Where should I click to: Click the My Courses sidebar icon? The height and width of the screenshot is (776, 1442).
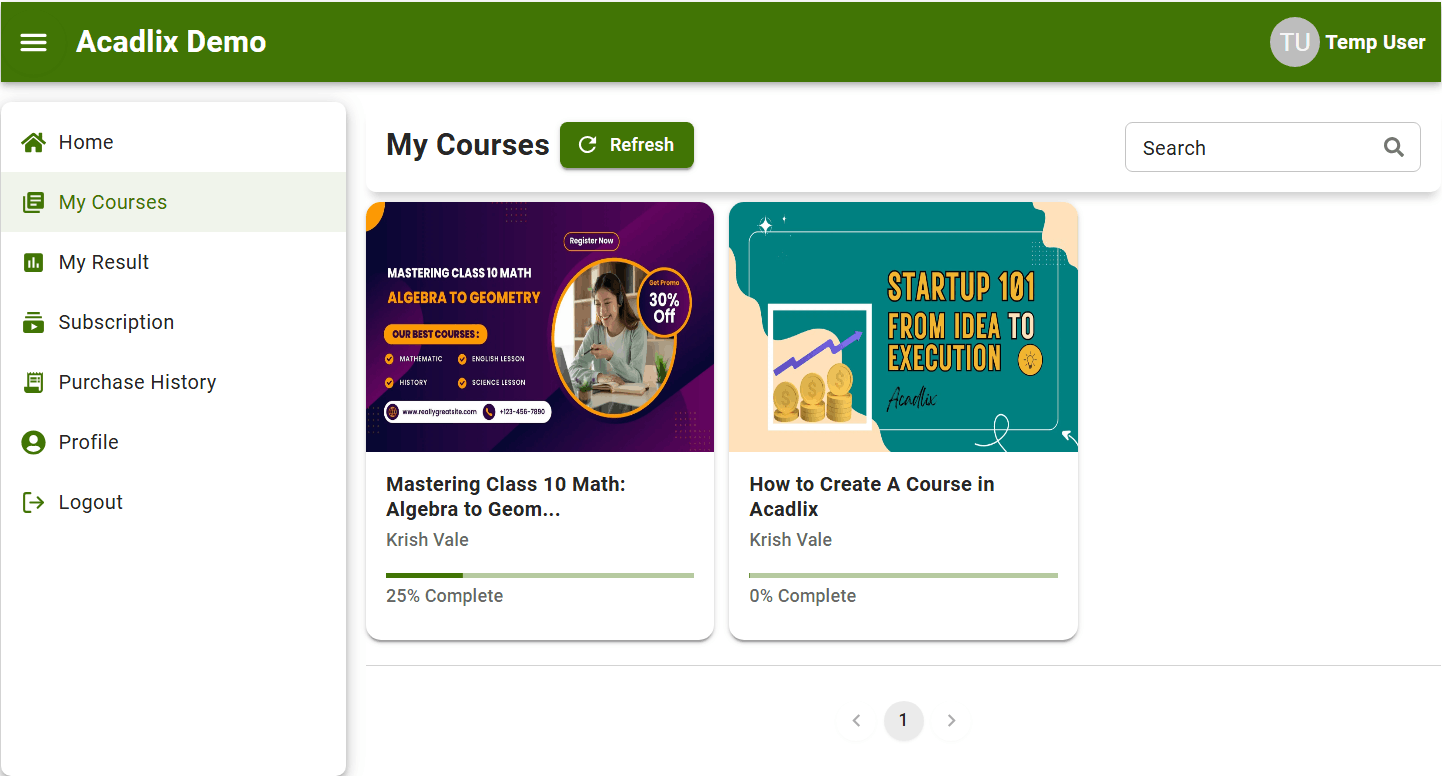pyautogui.click(x=34, y=202)
